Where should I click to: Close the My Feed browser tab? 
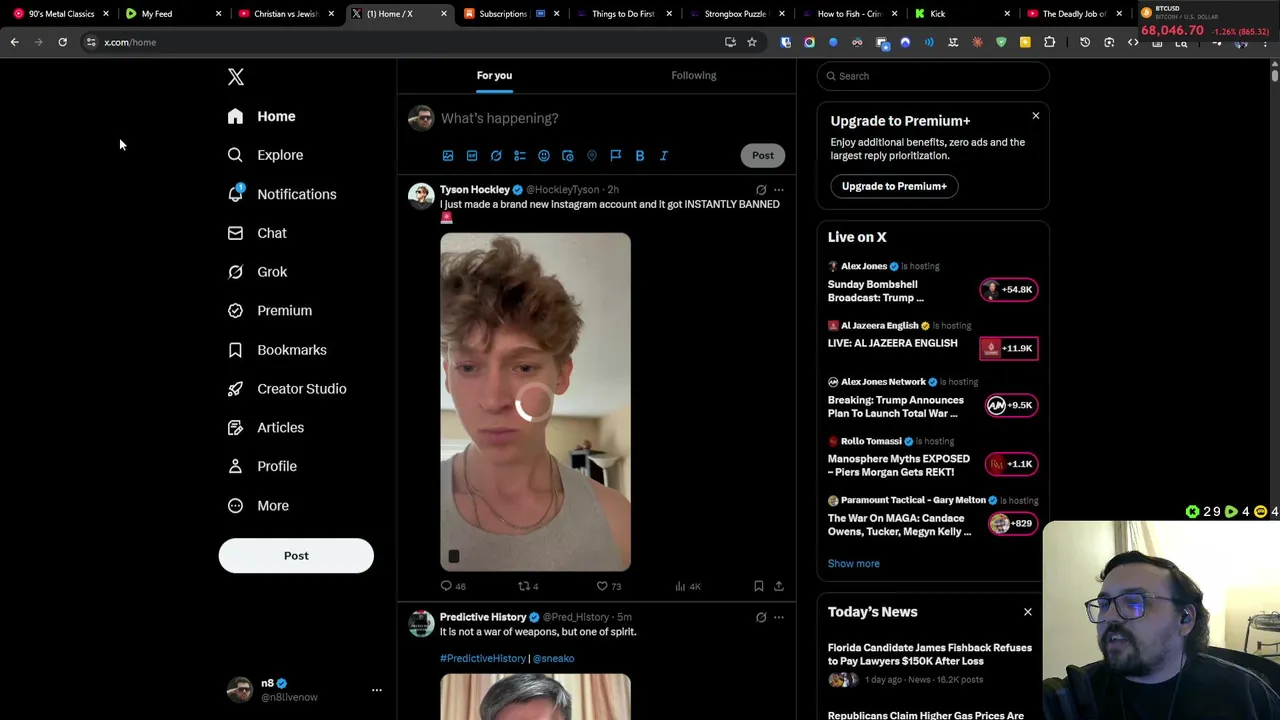click(218, 14)
